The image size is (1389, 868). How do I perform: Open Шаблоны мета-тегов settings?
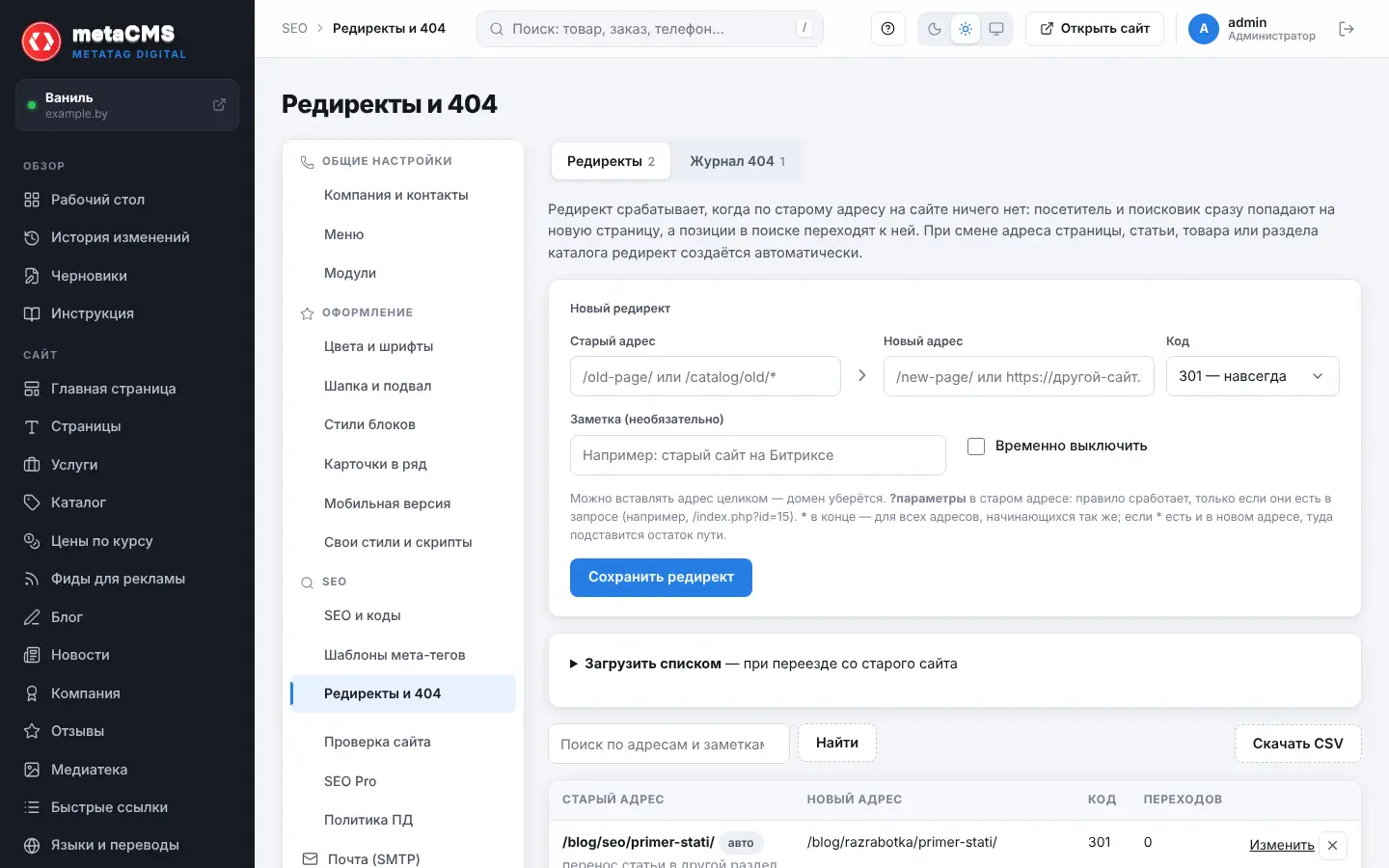coord(403,655)
